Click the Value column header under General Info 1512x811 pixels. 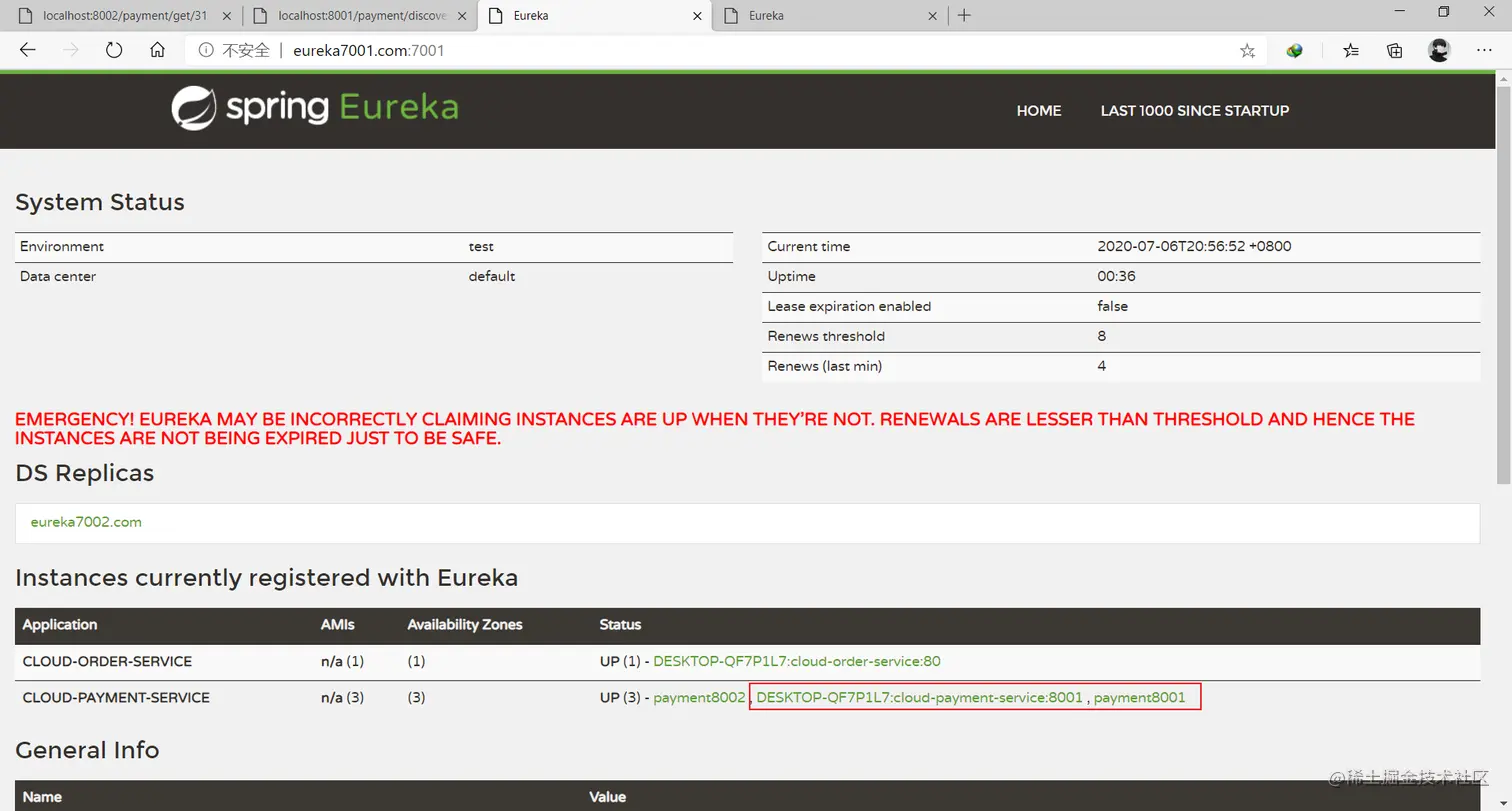(x=607, y=797)
